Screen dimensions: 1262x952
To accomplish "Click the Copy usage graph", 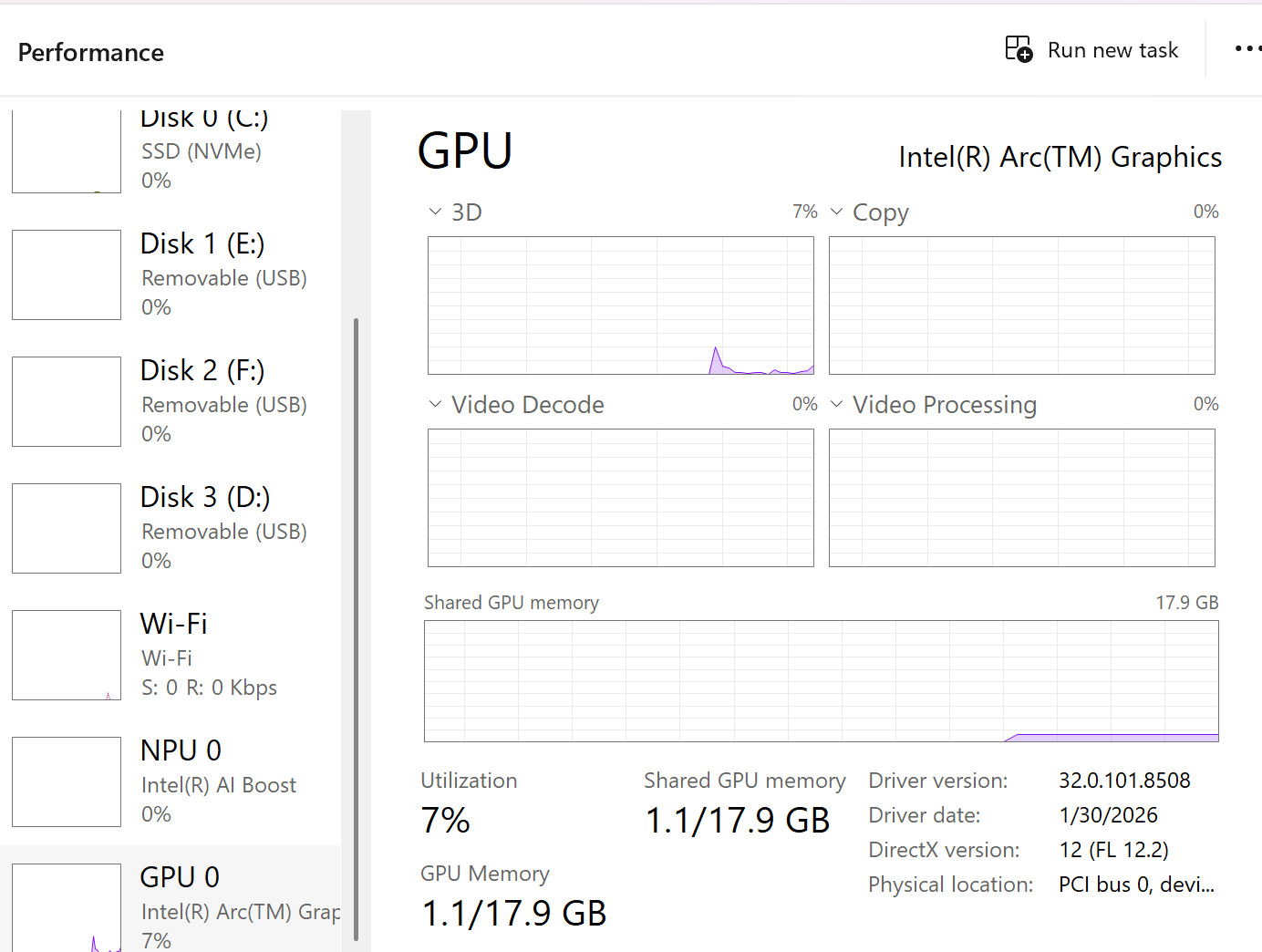I will (1022, 305).
